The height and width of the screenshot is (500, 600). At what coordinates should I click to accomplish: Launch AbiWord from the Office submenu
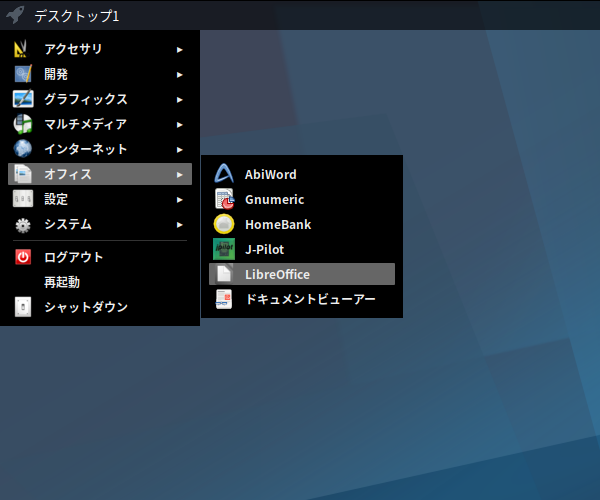[x=302, y=174]
